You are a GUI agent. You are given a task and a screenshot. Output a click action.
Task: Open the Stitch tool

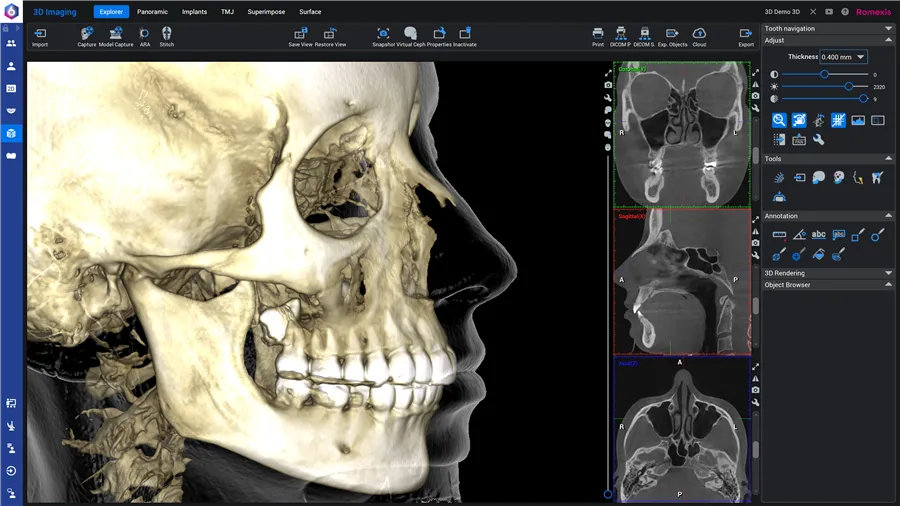point(167,35)
